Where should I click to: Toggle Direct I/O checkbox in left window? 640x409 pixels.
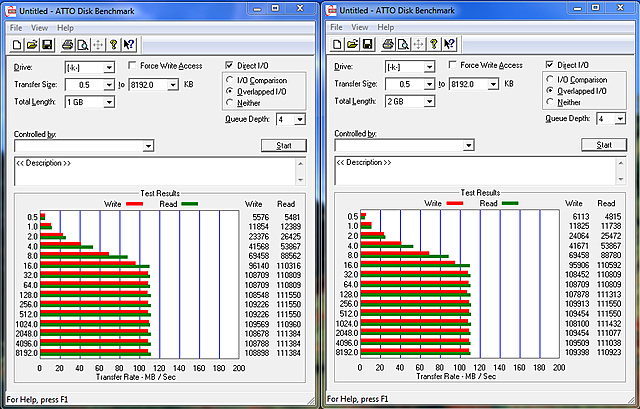(x=229, y=65)
